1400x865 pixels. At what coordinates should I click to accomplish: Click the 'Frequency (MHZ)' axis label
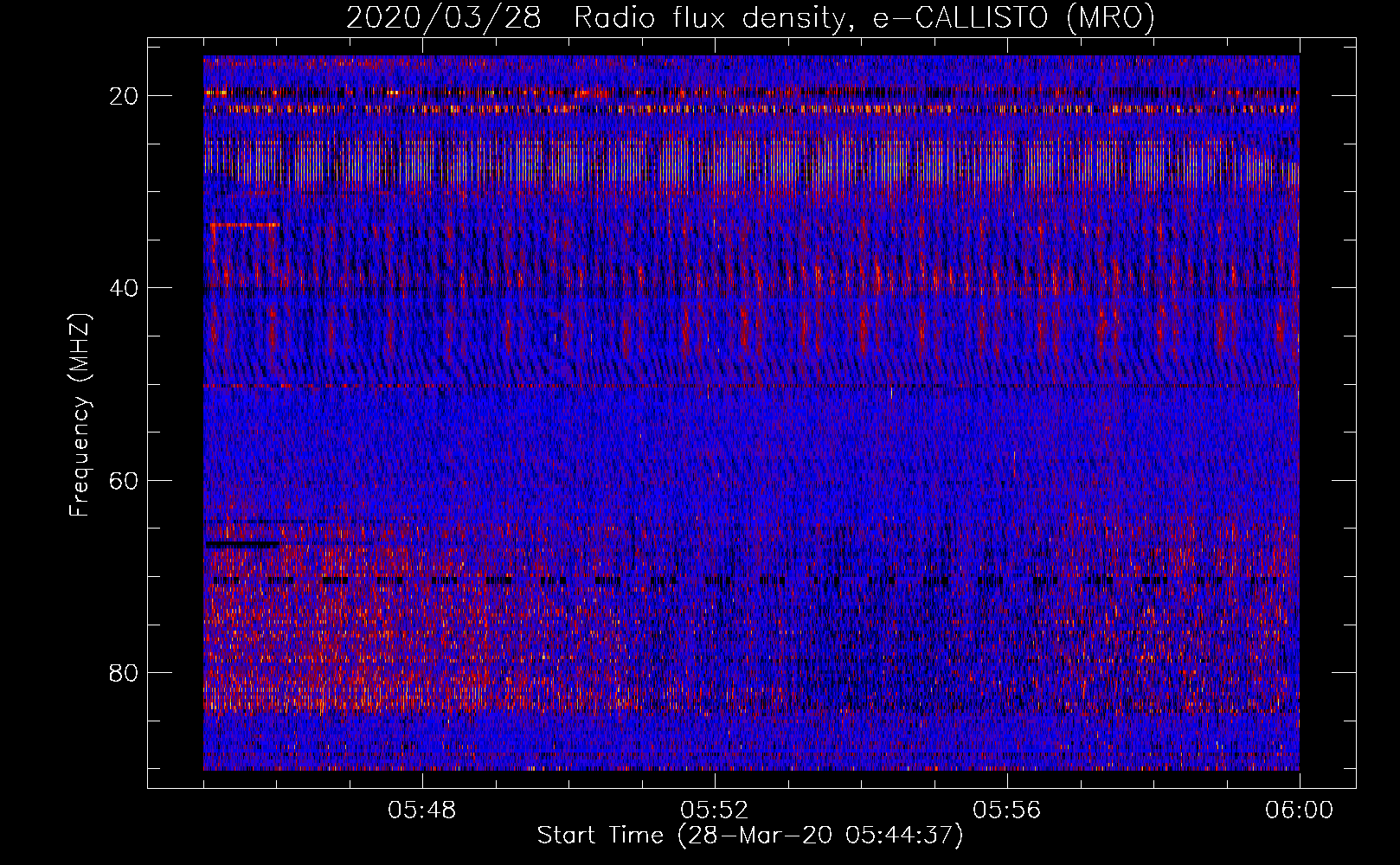[80, 415]
